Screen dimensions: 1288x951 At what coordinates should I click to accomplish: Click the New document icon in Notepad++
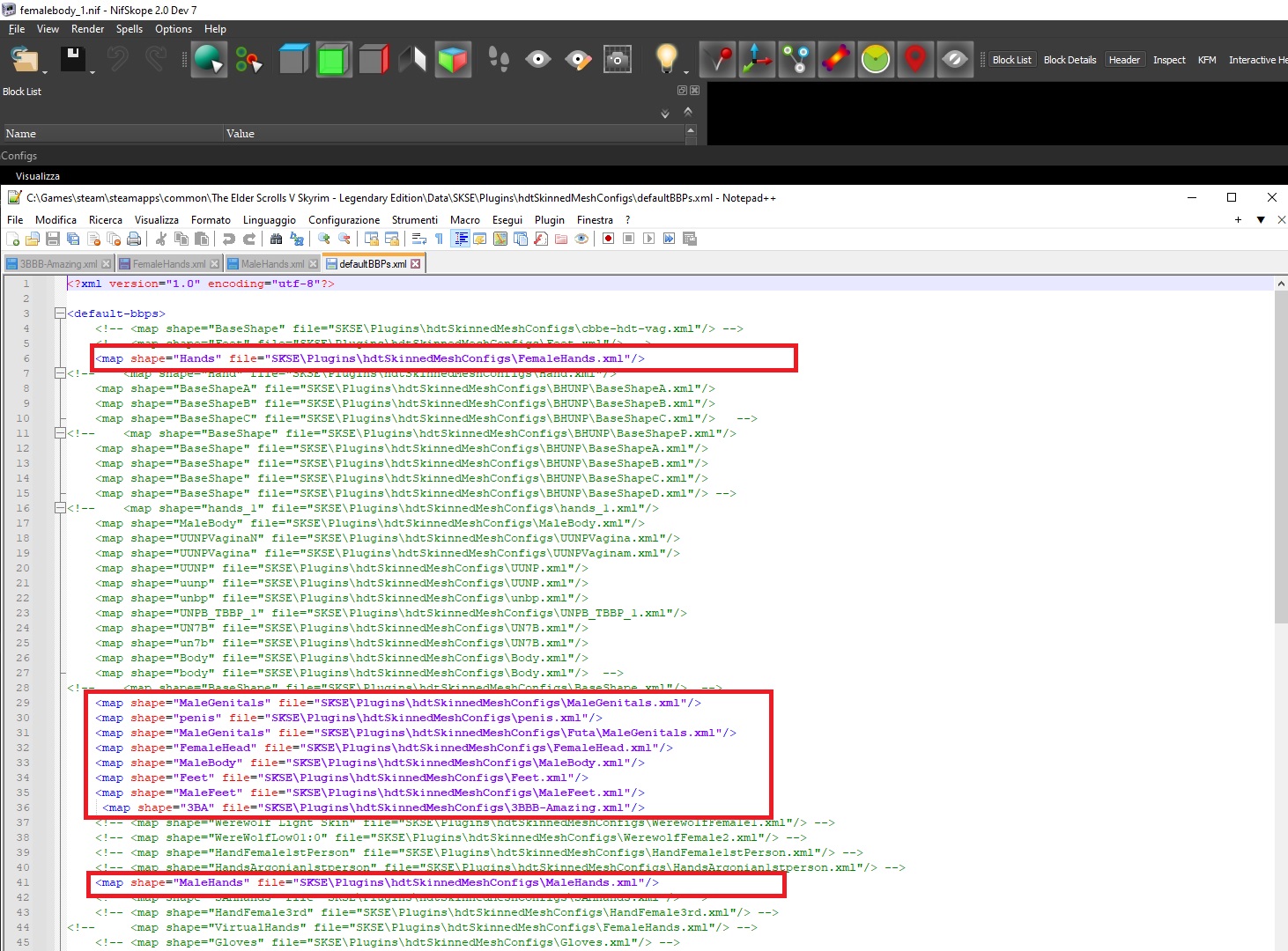(12, 239)
